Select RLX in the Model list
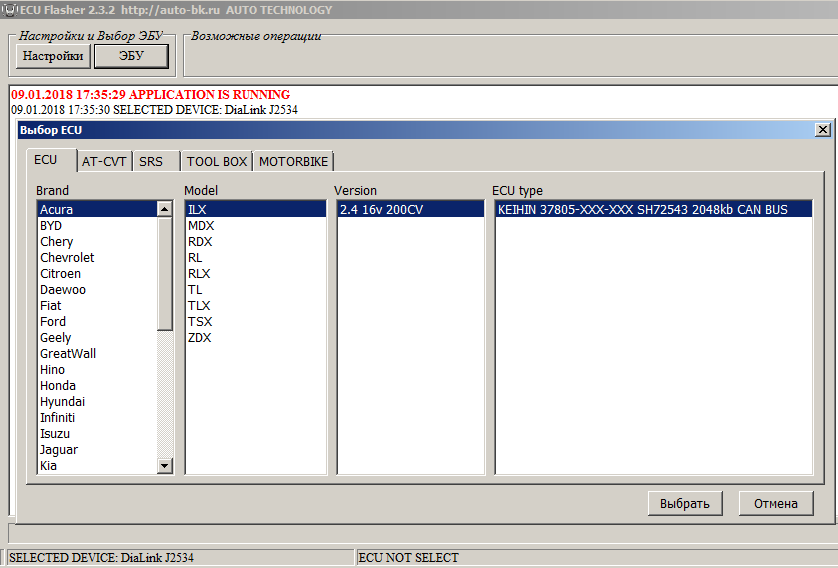 (x=256, y=274)
